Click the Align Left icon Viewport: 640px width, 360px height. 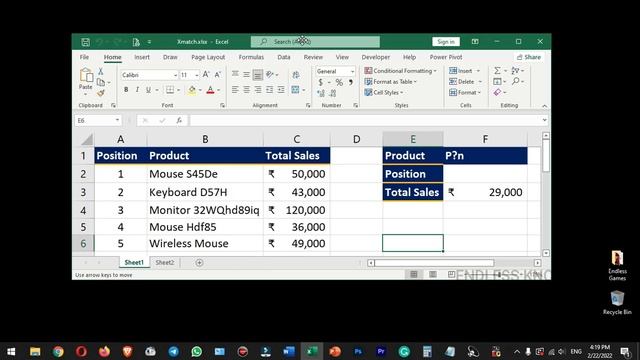[x=235, y=89]
